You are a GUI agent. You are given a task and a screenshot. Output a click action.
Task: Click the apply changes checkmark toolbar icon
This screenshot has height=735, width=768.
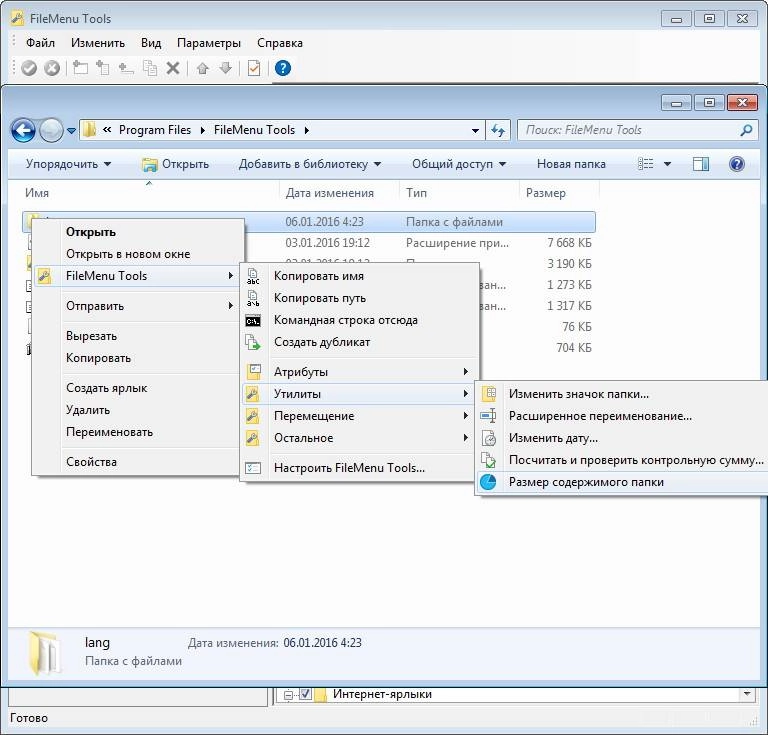pyautogui.click(x=29, y=68)
